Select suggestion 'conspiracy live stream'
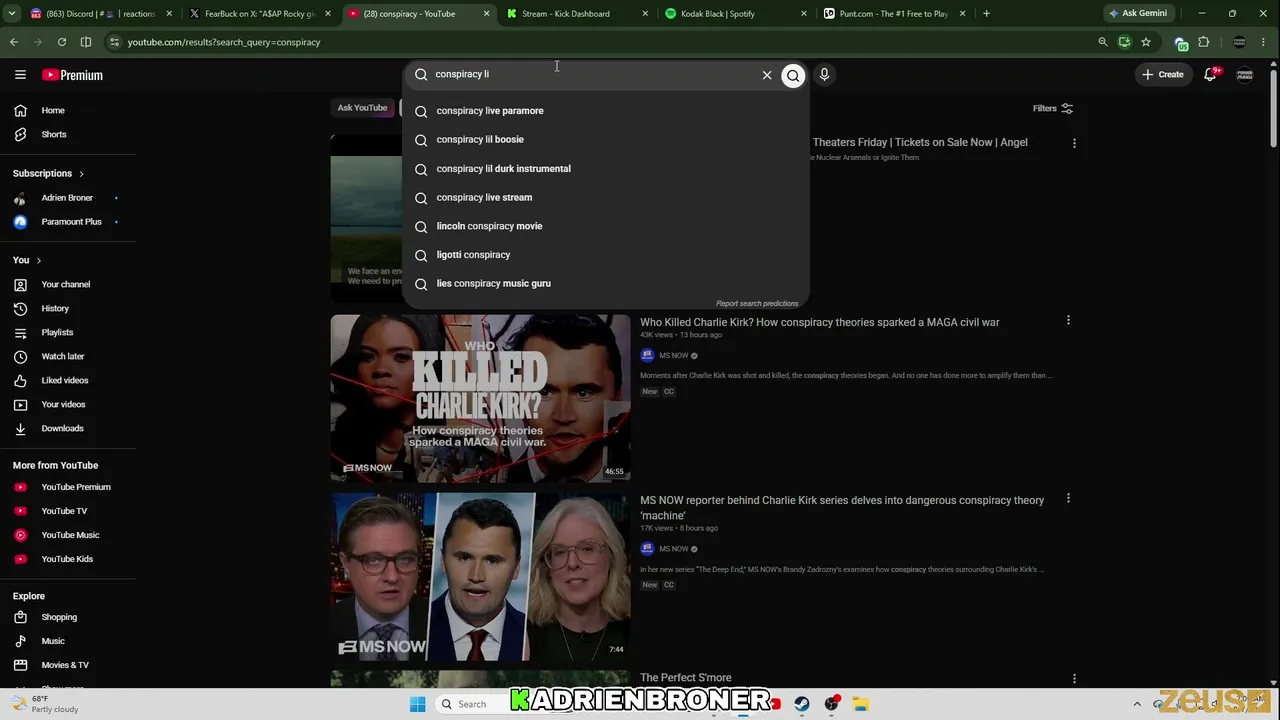1280x720 pixels. [x=605, y=198]
